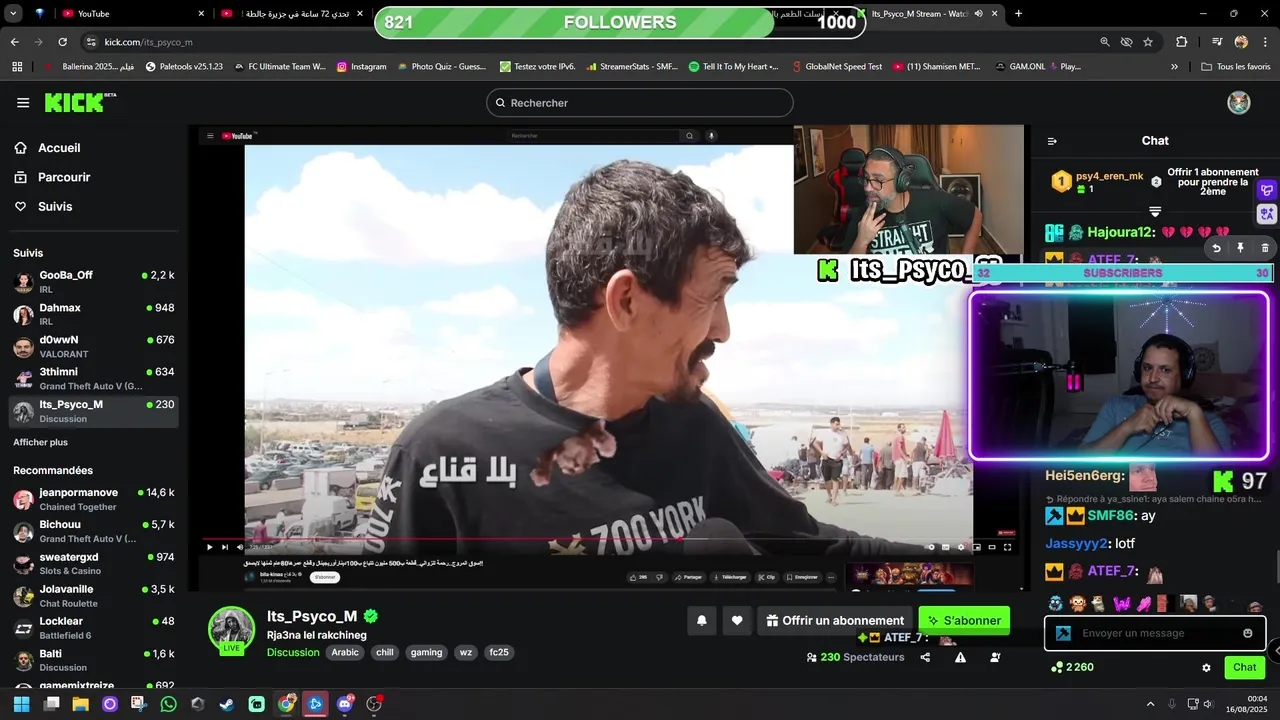This screenshot has height=720, width=1280.
Task: Open the jeanpormanove recommended channel
Action: (94, 499)
